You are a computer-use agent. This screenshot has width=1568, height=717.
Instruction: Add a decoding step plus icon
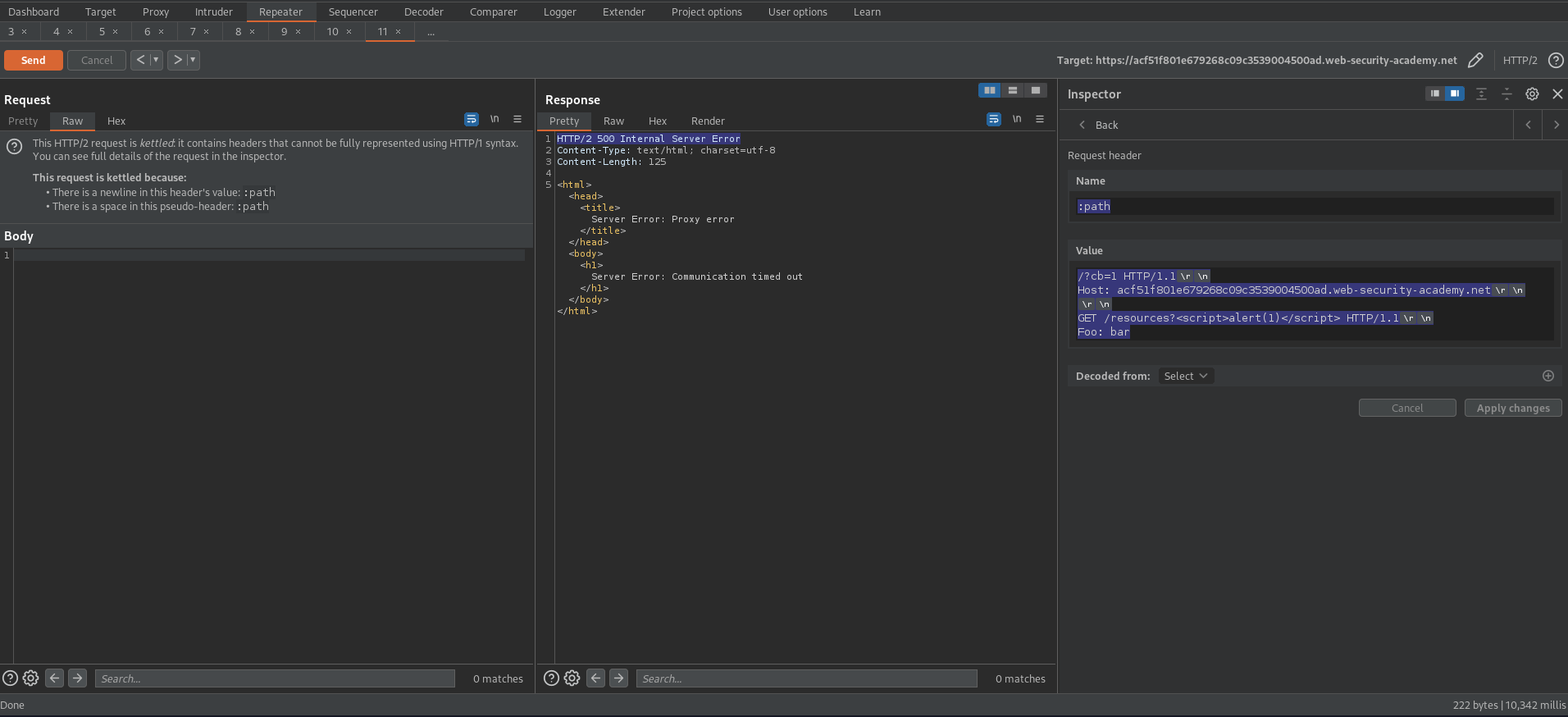pyautogui.click(x=1548, y=376)
